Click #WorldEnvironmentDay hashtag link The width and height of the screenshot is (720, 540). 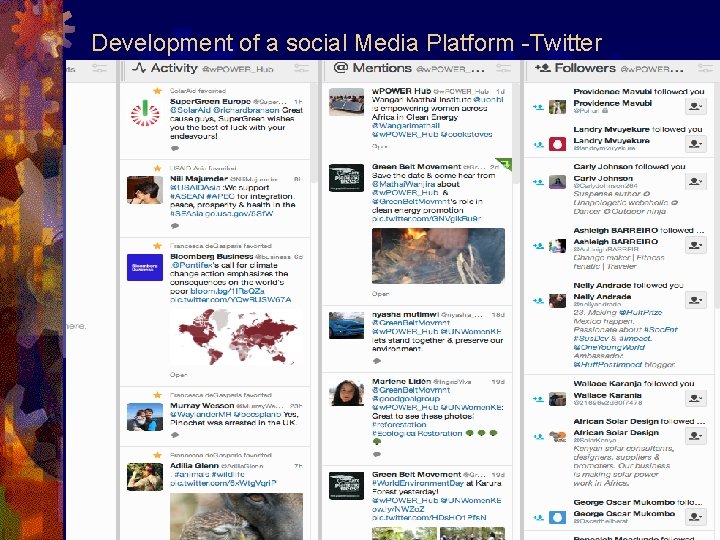click(417, 483)
